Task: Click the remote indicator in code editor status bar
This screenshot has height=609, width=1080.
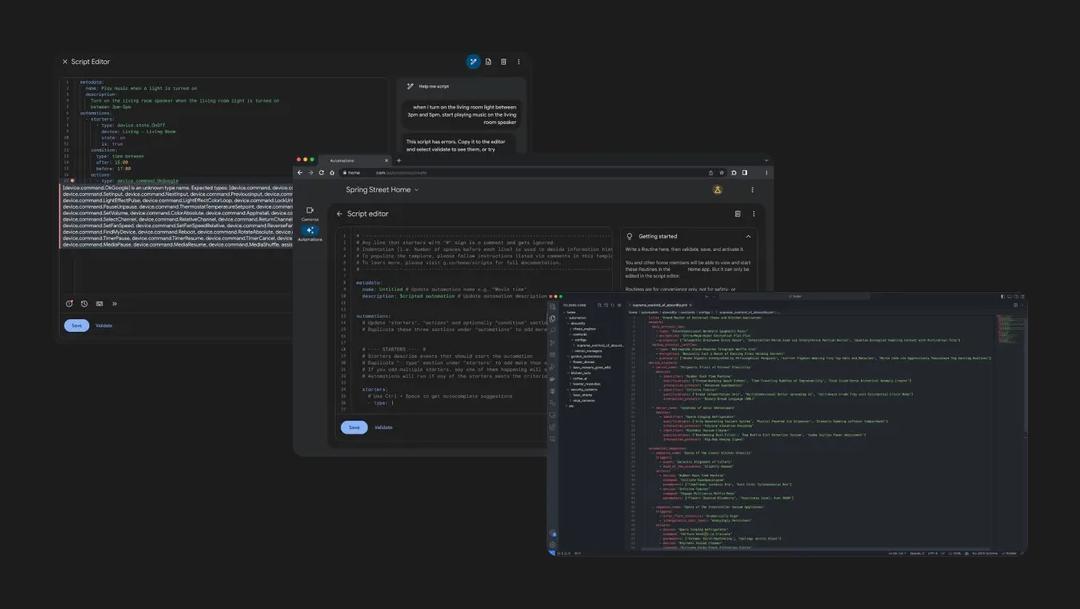Action: 552,553
